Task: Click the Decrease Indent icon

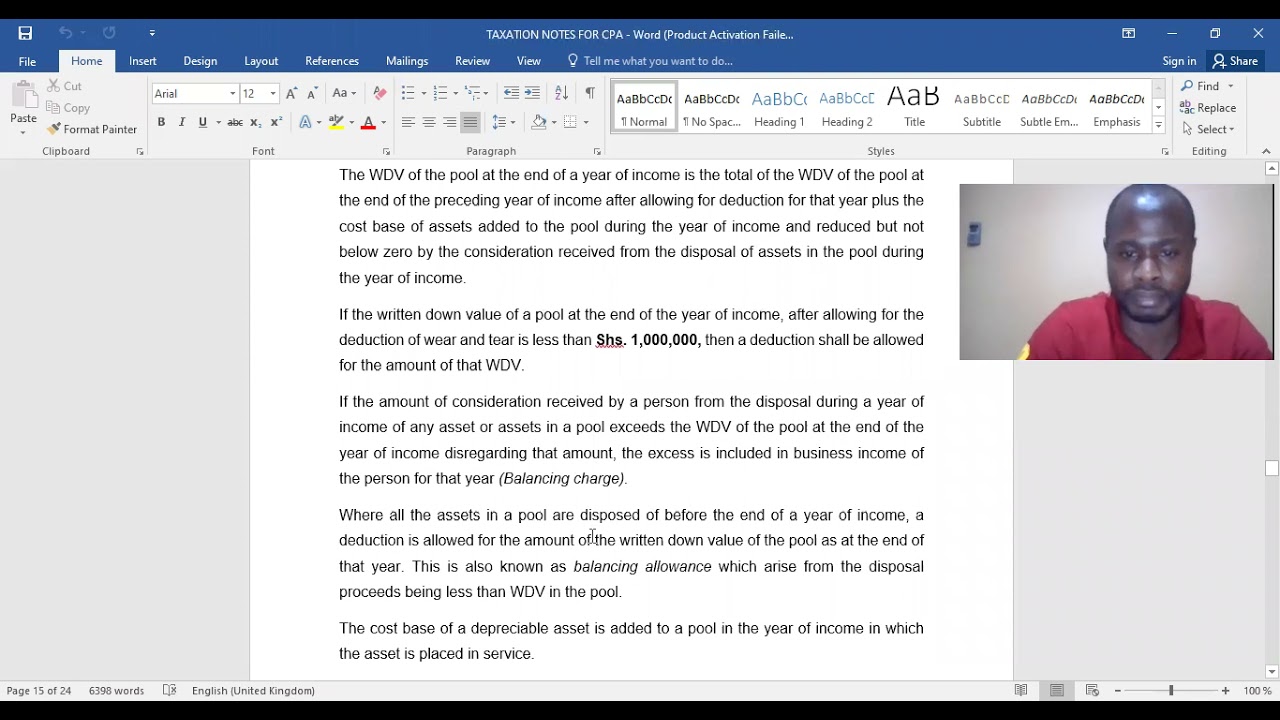Action: click(511, 93)
